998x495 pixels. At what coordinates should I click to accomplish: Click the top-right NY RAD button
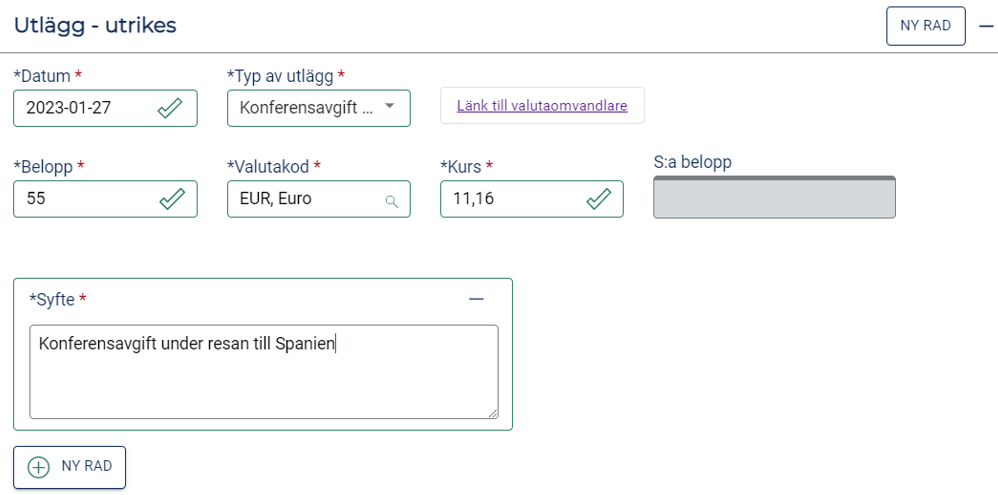pos(925,26)
